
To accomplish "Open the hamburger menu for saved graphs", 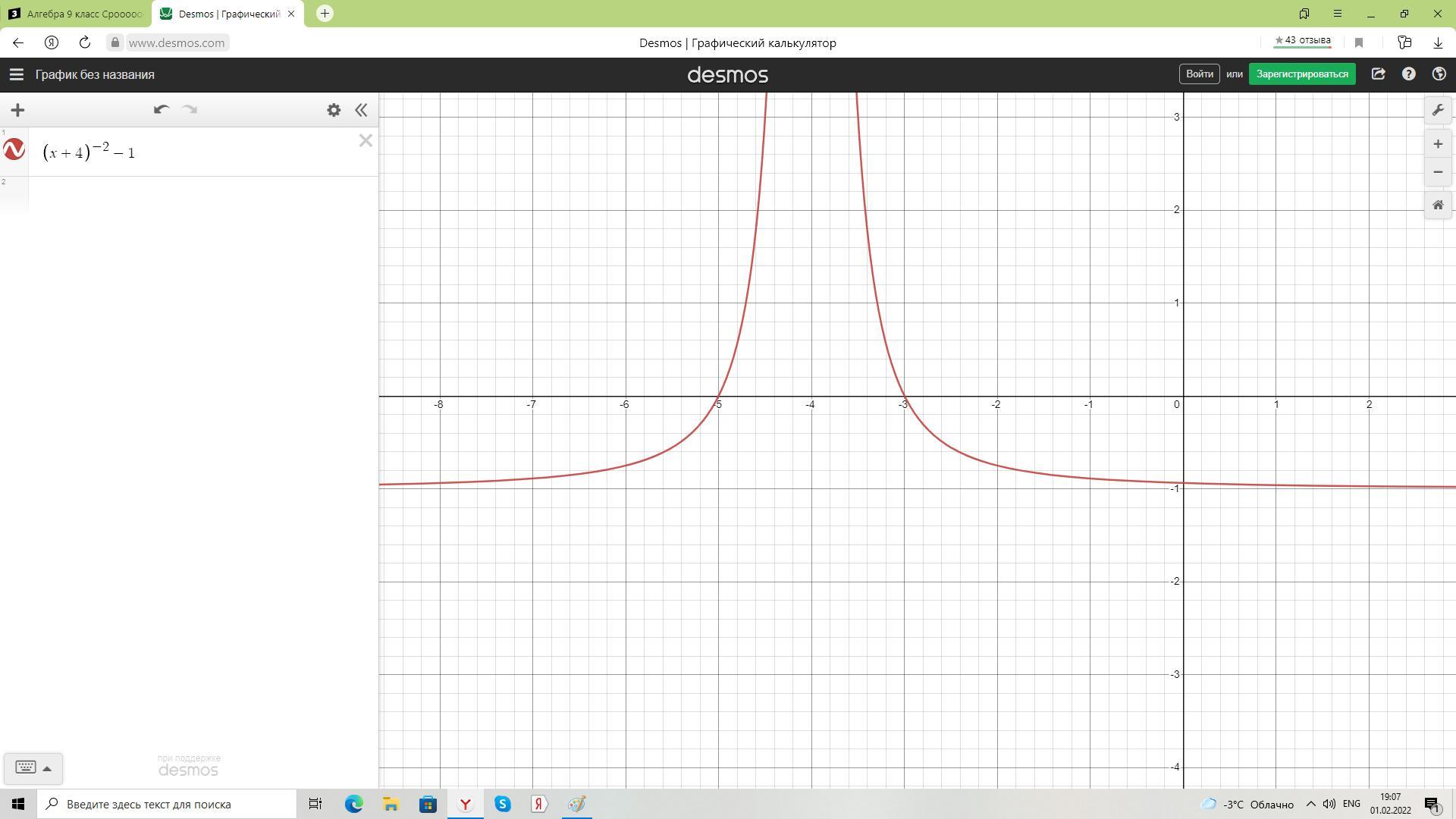I will [x=16, y=74].
